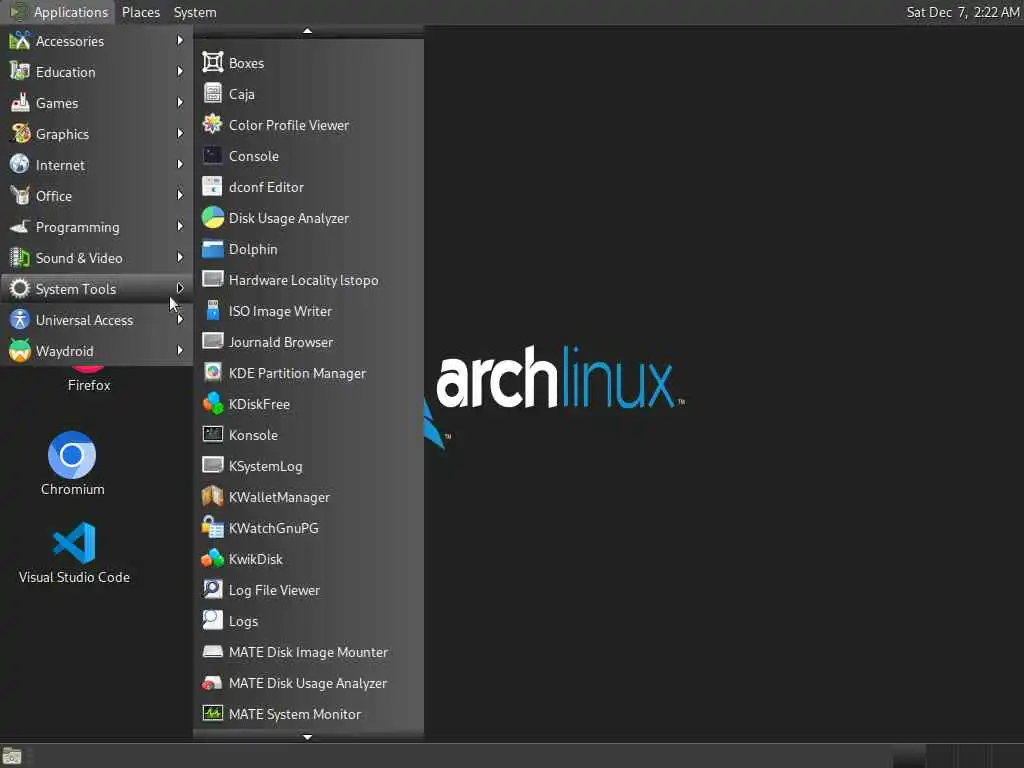Click the scroll-up arrow of submenu

pos(308,31)
